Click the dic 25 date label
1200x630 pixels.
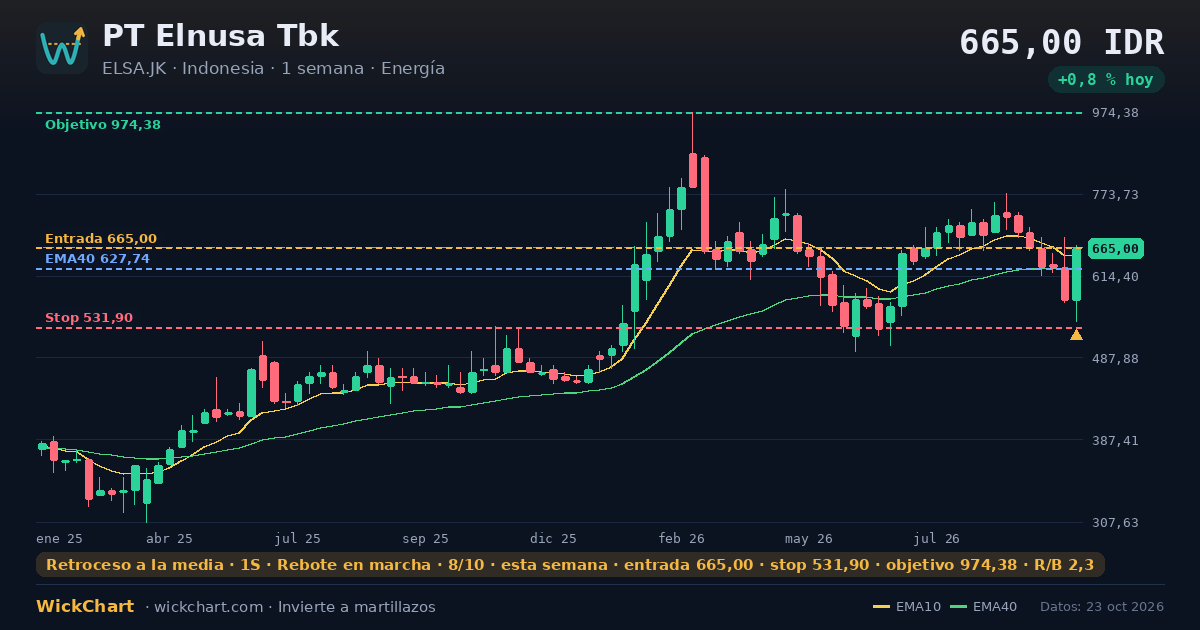tap(554, 539)
